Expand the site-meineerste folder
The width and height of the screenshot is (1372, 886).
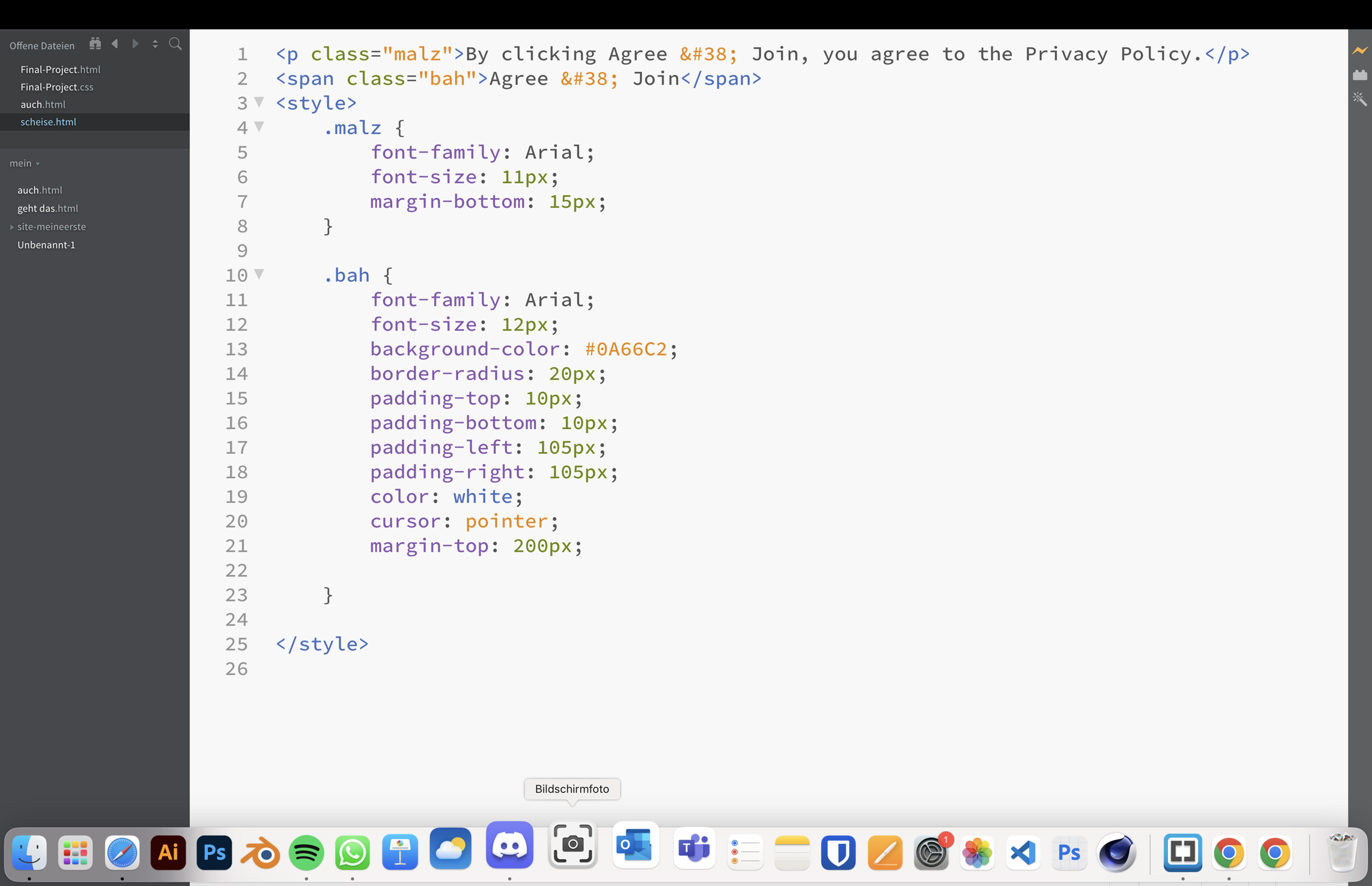(11, 227)
